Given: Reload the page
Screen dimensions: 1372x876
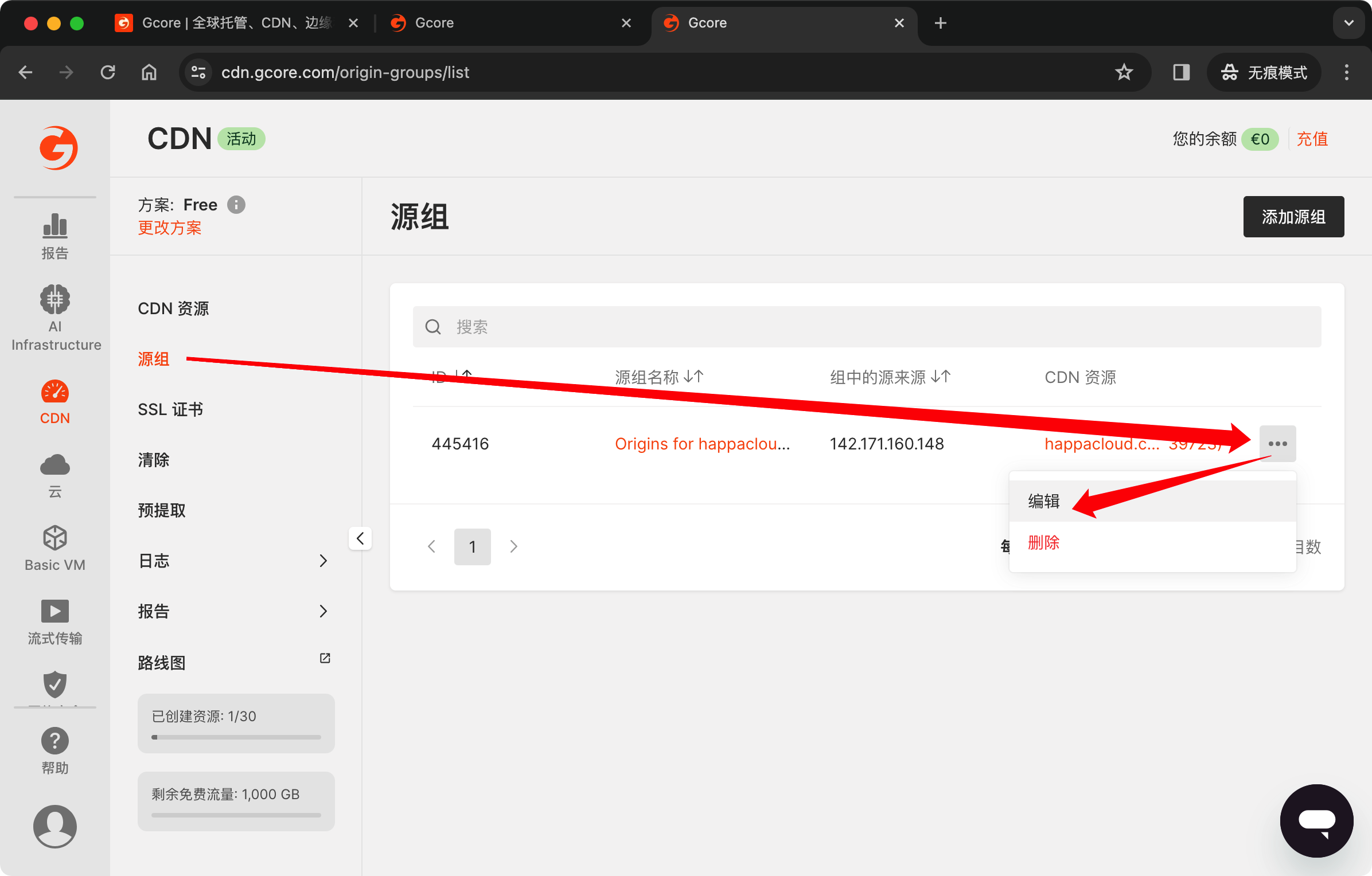Looking at the screenshot, I should coord(108,72).
